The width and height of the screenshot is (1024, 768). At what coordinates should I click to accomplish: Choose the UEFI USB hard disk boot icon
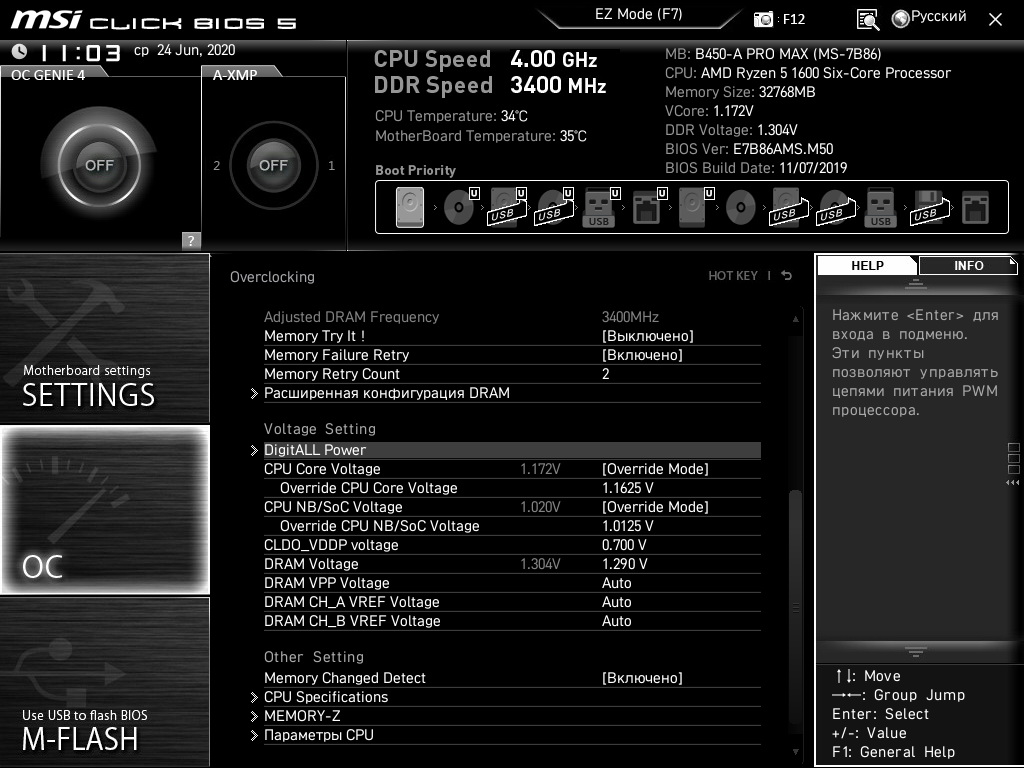507,208
